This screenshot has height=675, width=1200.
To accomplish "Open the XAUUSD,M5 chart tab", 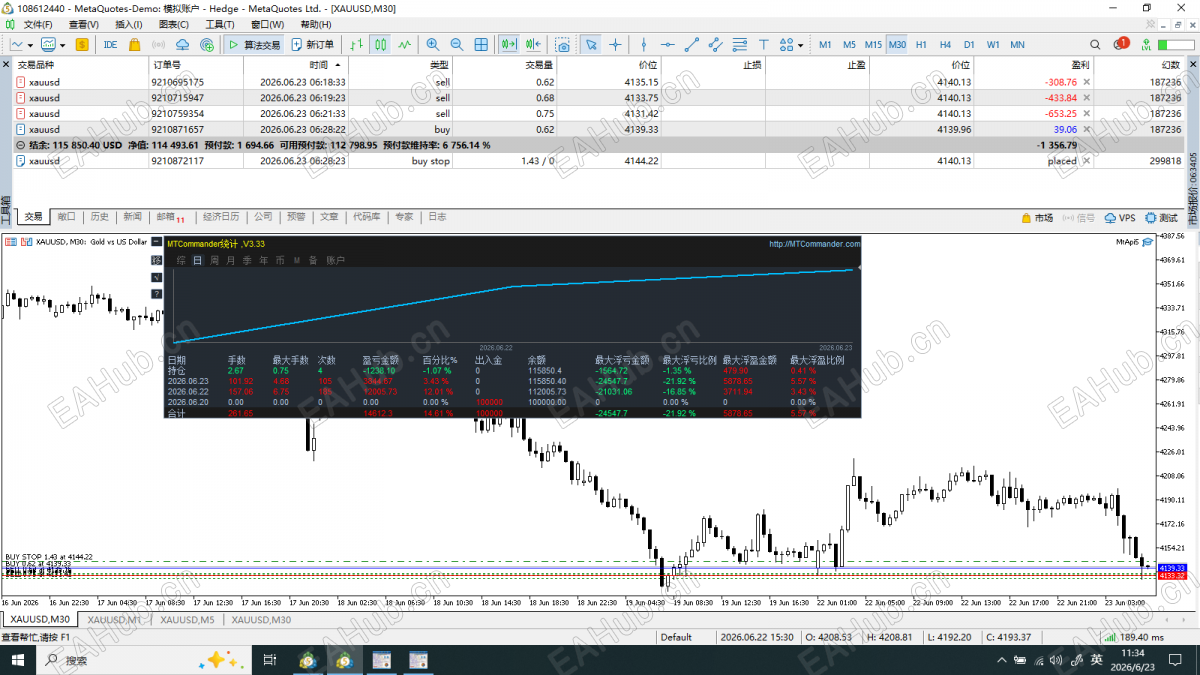I will [x=187, y=620].
